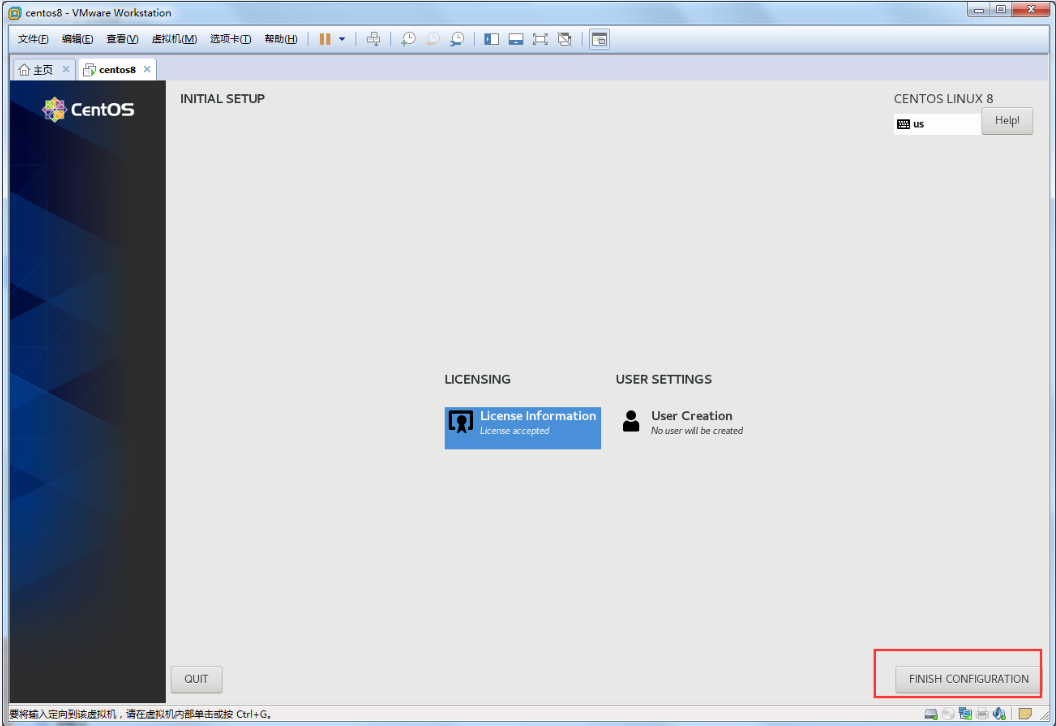Enter full screen mode
The height and width of the screenshot is (726, 1056).
[540, 39]
